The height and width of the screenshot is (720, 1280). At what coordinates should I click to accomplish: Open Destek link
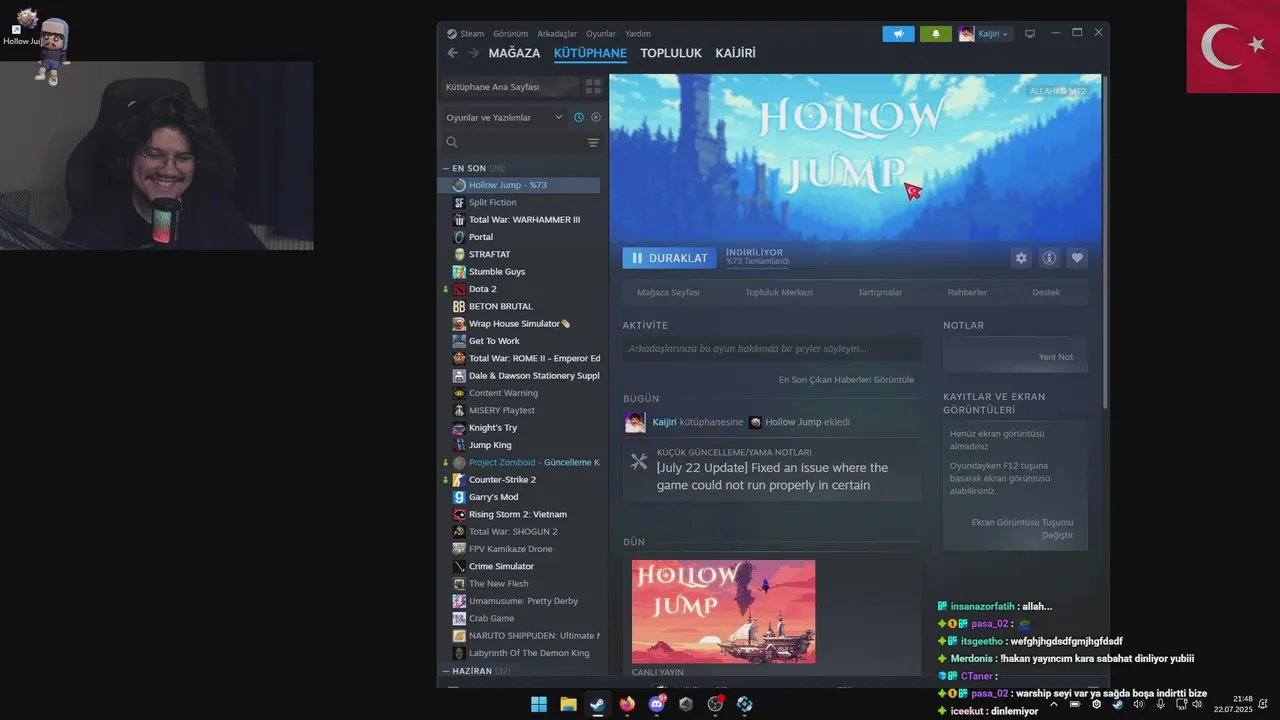click(1046, 292)
